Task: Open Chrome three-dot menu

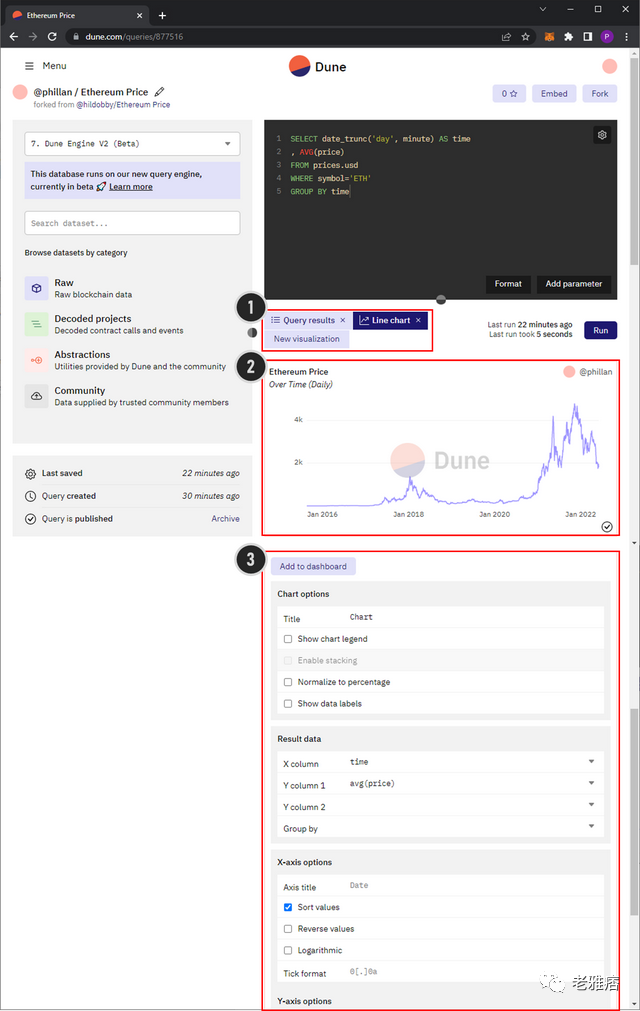Action: coord(626,37)
